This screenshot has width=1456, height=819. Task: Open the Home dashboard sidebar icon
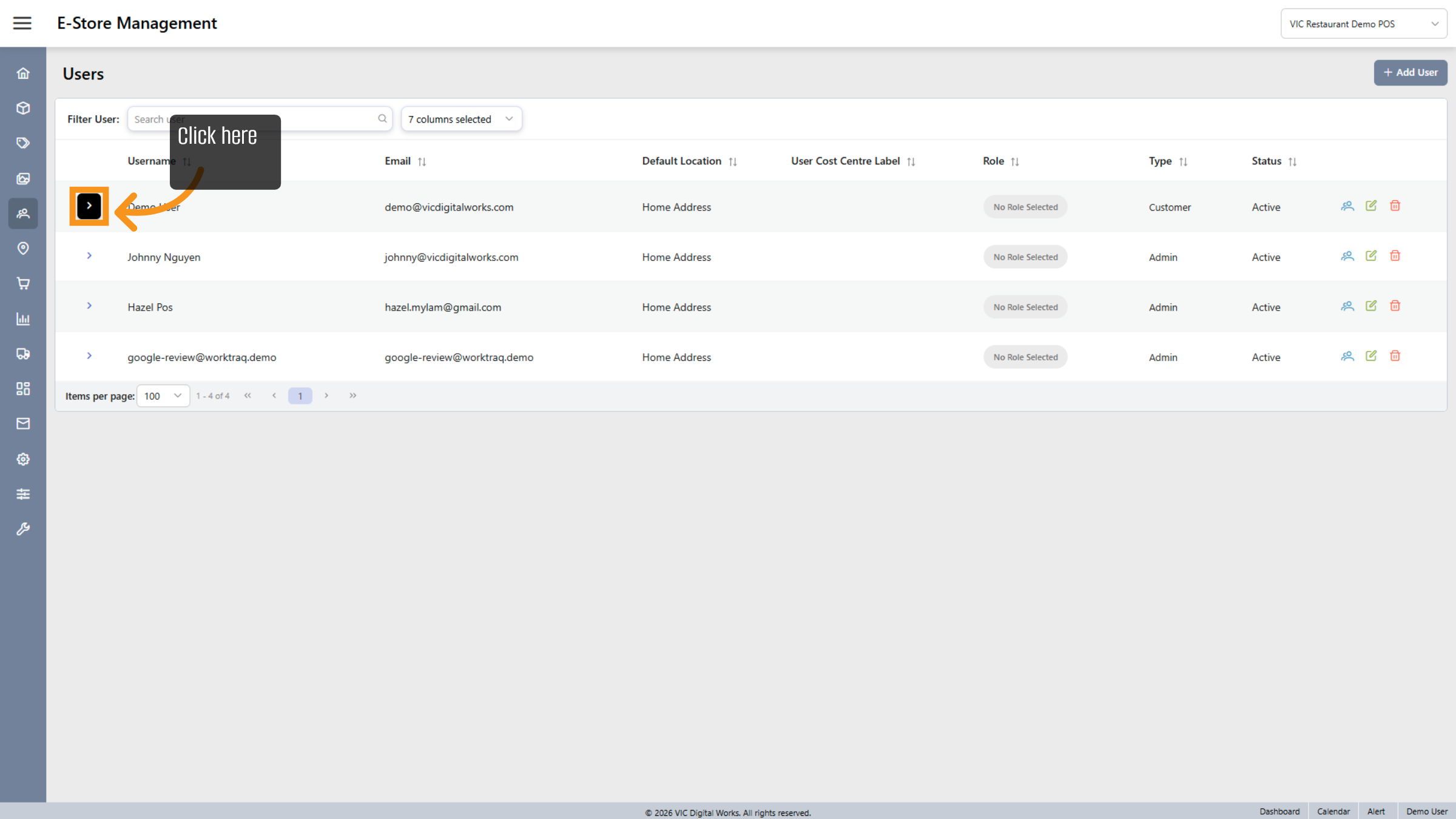[23, 73]
